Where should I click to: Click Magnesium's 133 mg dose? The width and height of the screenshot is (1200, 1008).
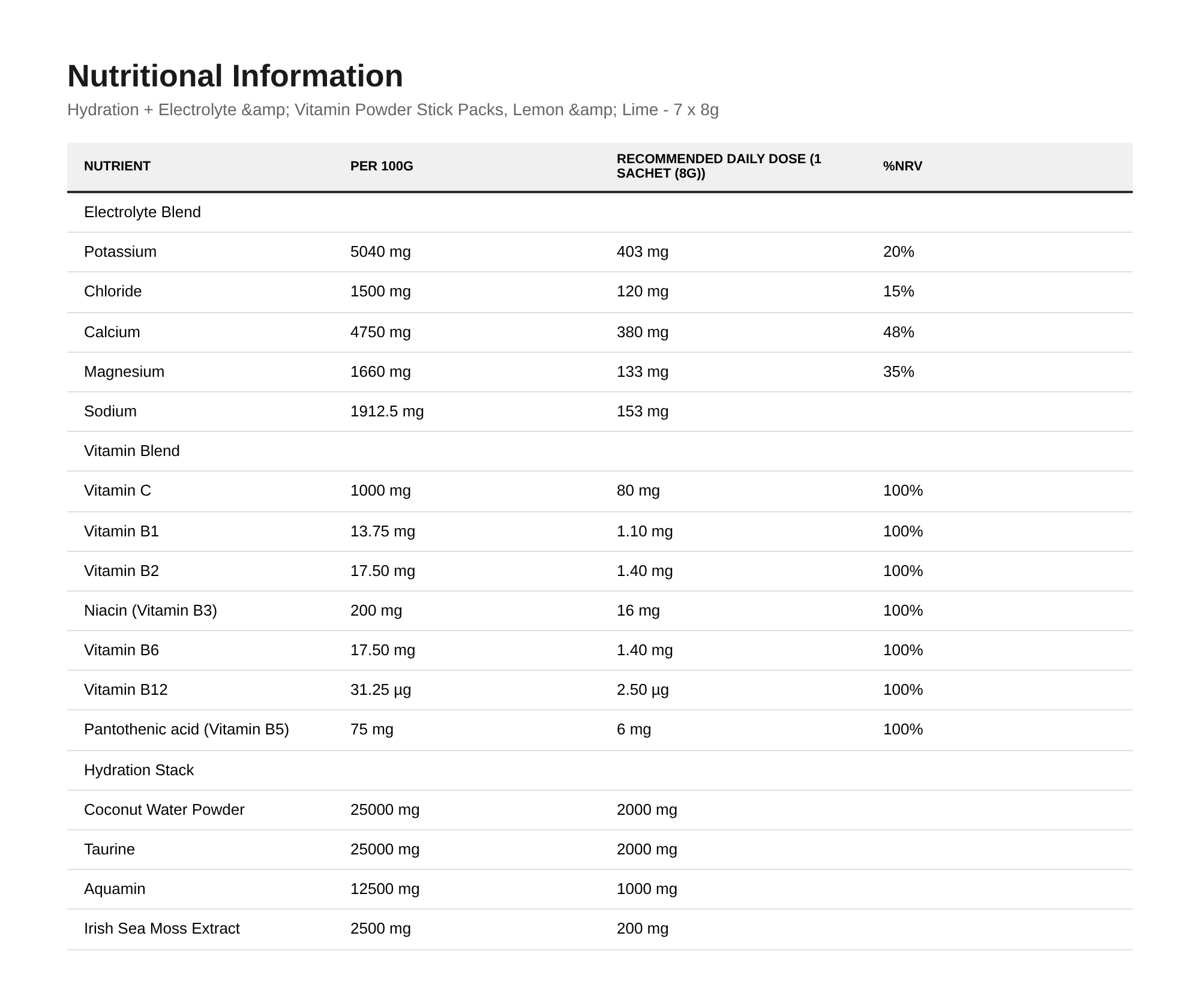pyautogui.click(x=642, y=372)
